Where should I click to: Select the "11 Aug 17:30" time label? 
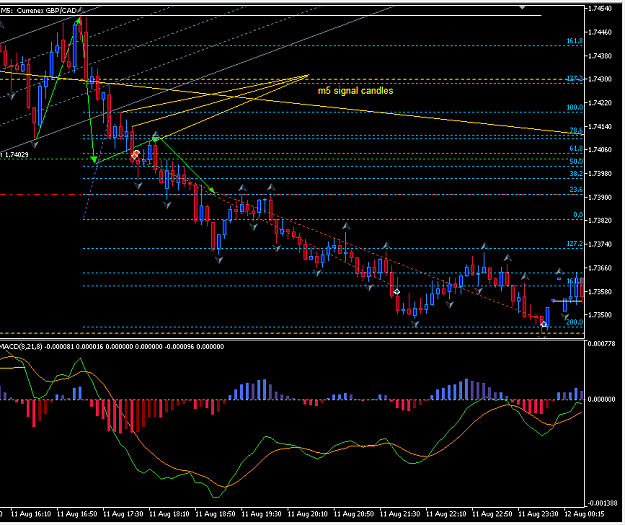pyautogui.click(x=123, y=514)
